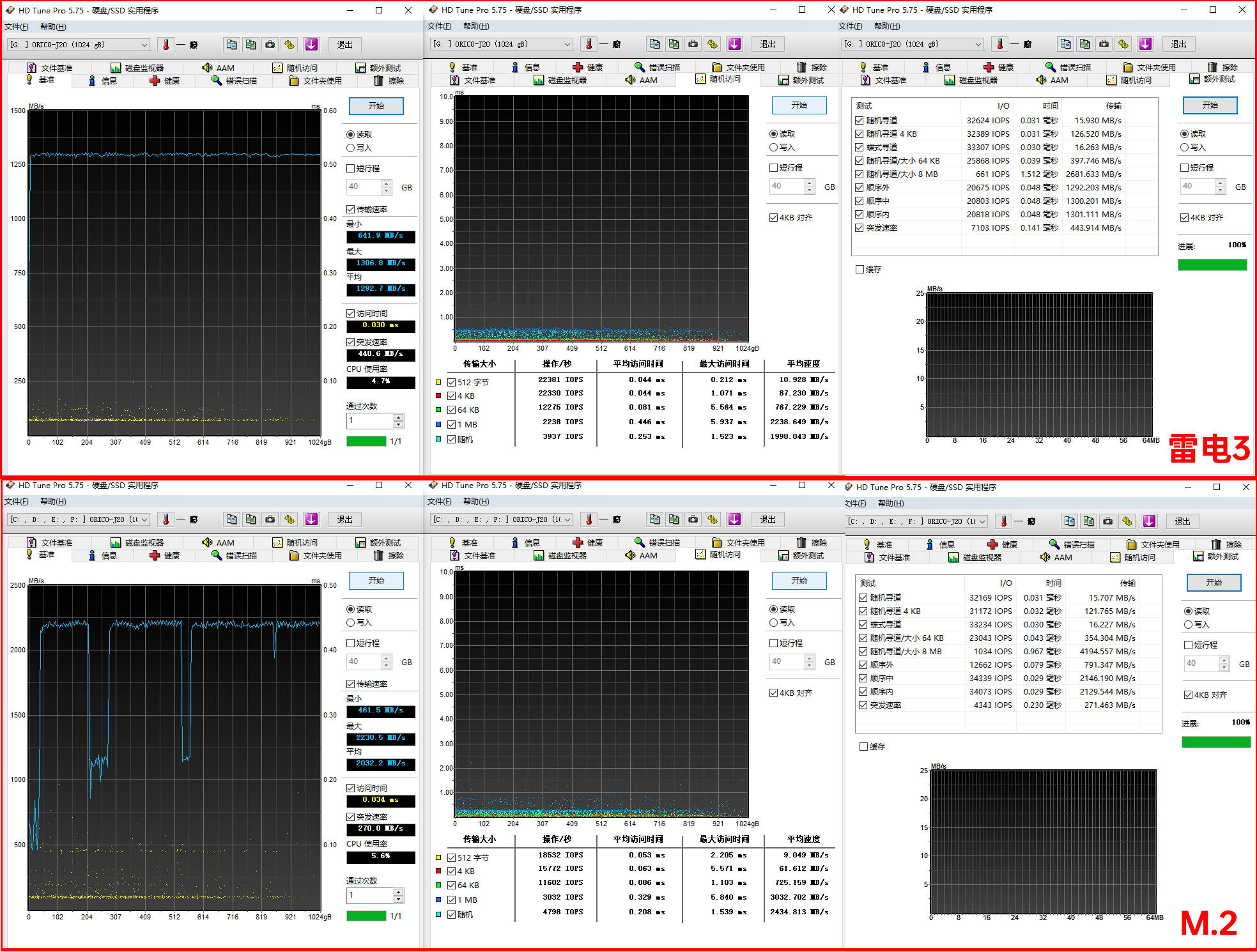Enable 缓存 checkbox in C: extra tests window
1257x952 pixels.
click(x=864, y=746)
